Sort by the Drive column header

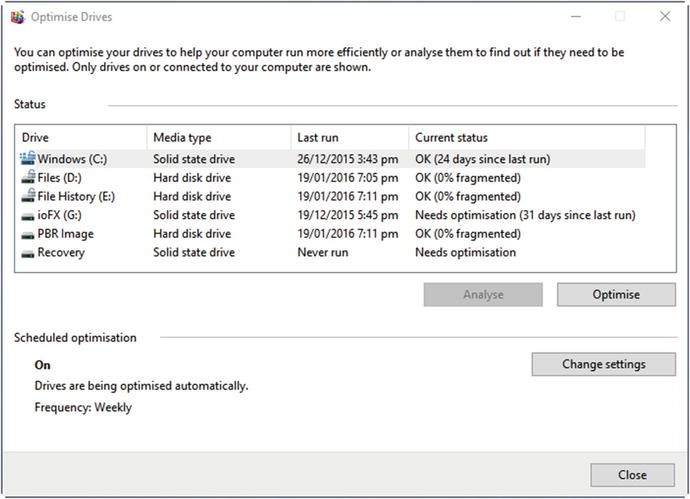[x=80, y=137]
